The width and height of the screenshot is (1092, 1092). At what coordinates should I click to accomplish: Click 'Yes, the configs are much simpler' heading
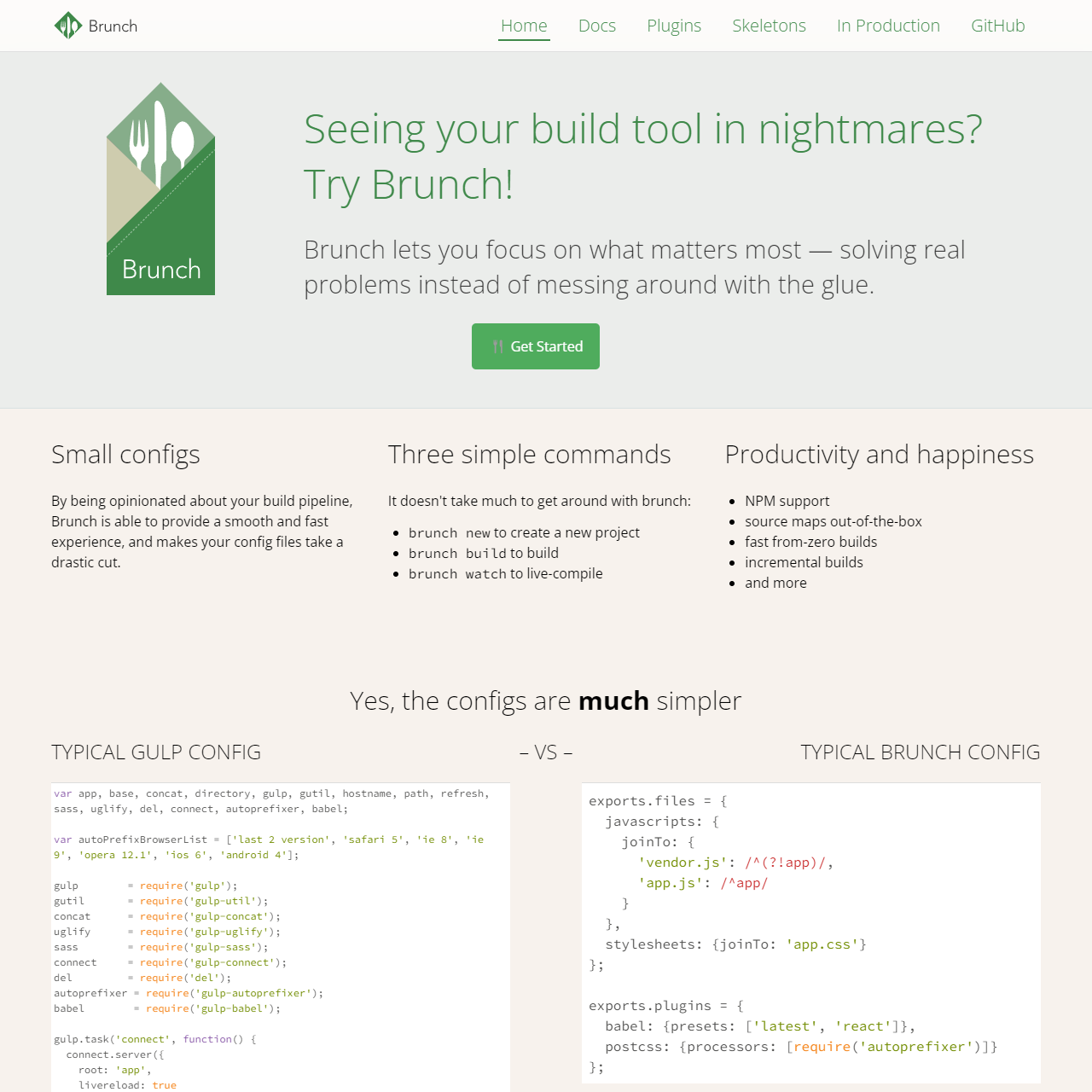546,701
